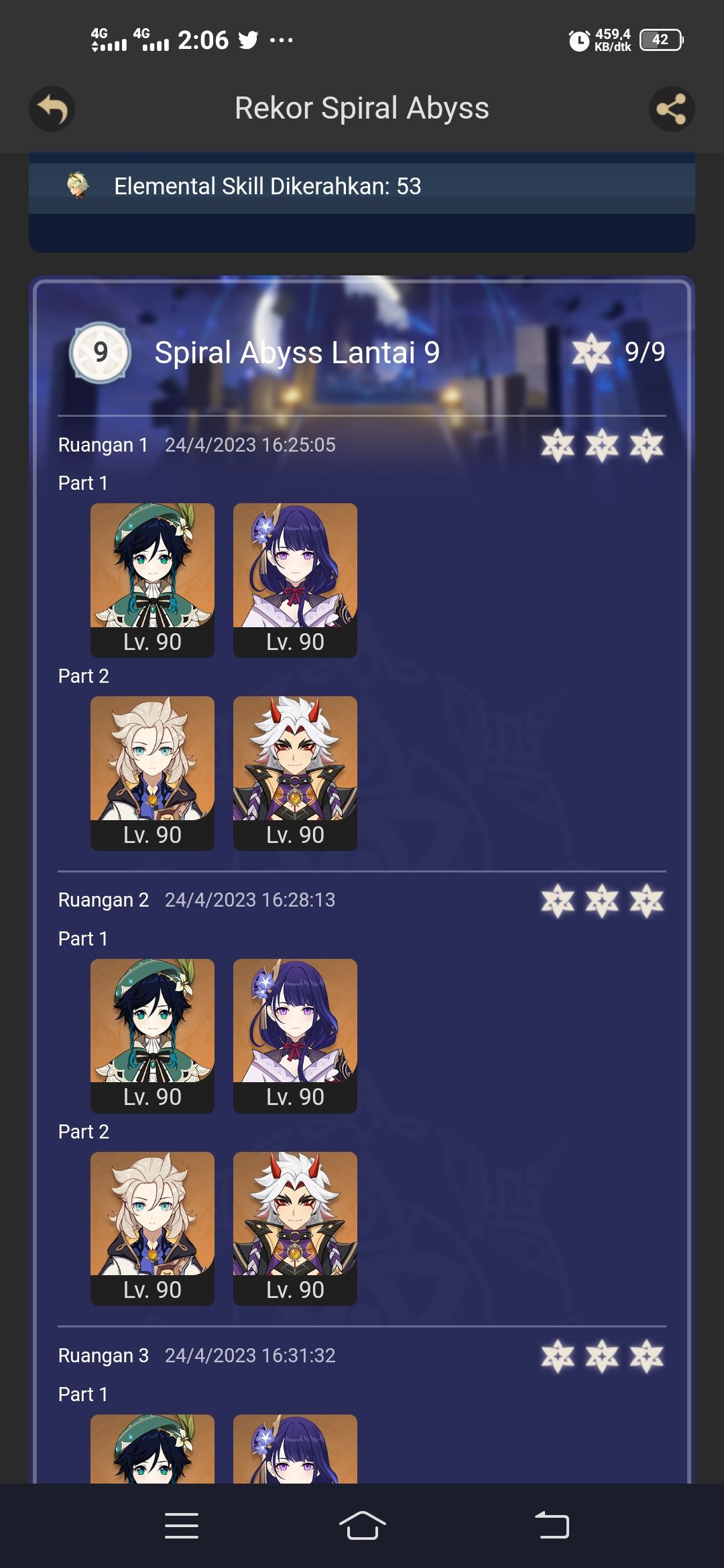The height and width of the screenshot is (1568, 724).
Task: Tap the Spiral Abyss Lantai 9 header
Action: 297,352
